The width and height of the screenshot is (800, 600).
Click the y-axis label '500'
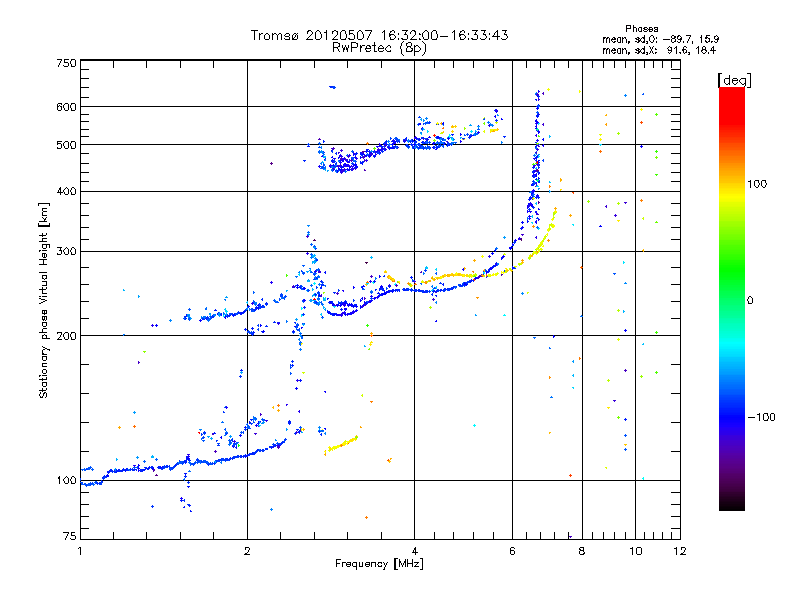coord(67,145)
